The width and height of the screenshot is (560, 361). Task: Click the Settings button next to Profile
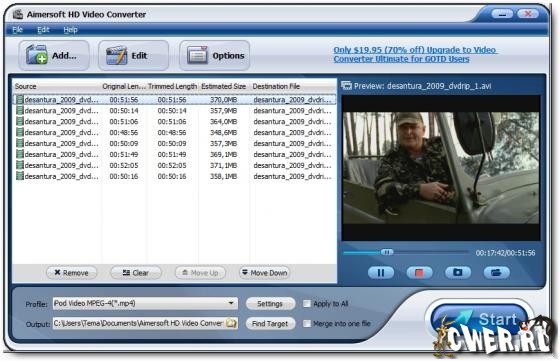click(x=270, y=304)
